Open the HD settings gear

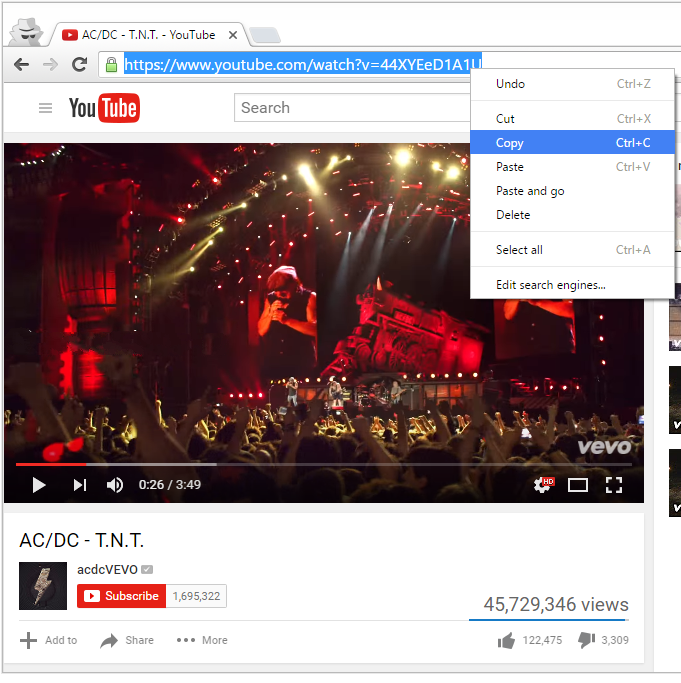click(543, 484)
